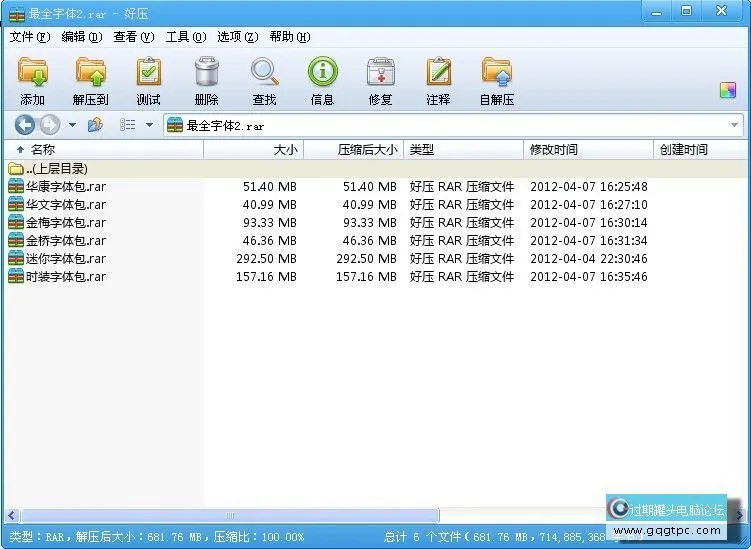This screenshot has width=751, height=549.
Task: Open the 查看(V) menu
Action: pos(134,37)
